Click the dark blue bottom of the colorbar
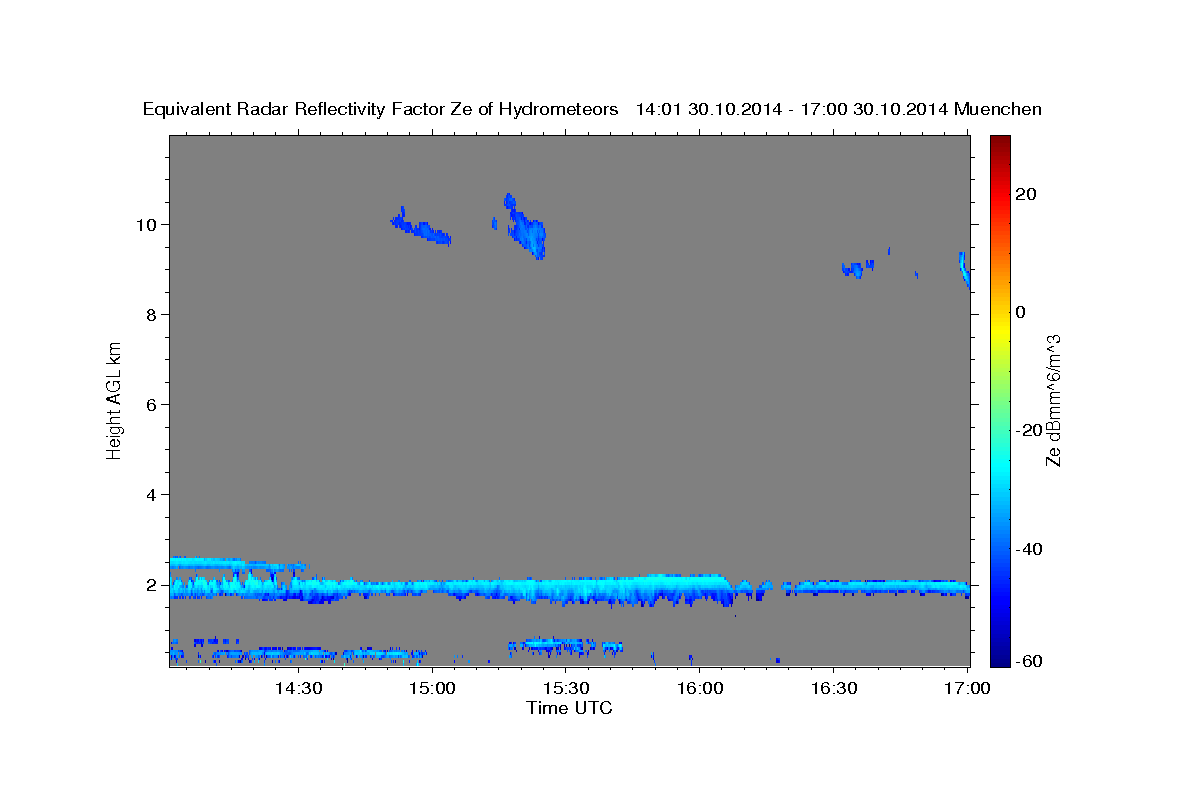The height and width of the screenshot is (800, 1200). click(999, 659)
